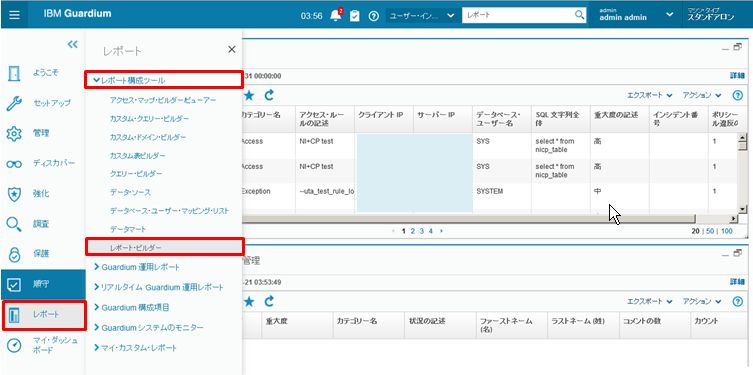This screenshot has height=375, width=753.
Task: Sort by カテゴリー名 column in lower table
Action: tap(356, 321)
